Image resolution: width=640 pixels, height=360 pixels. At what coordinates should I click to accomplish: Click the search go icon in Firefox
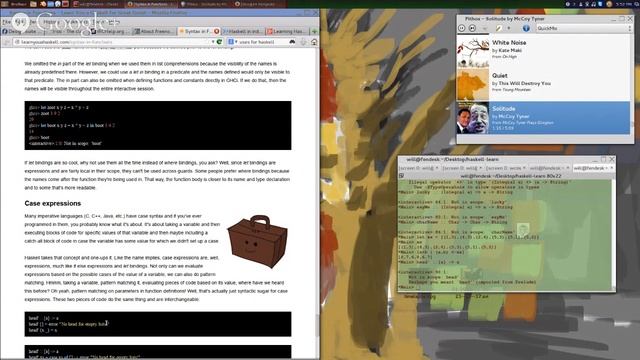(292, 42)
